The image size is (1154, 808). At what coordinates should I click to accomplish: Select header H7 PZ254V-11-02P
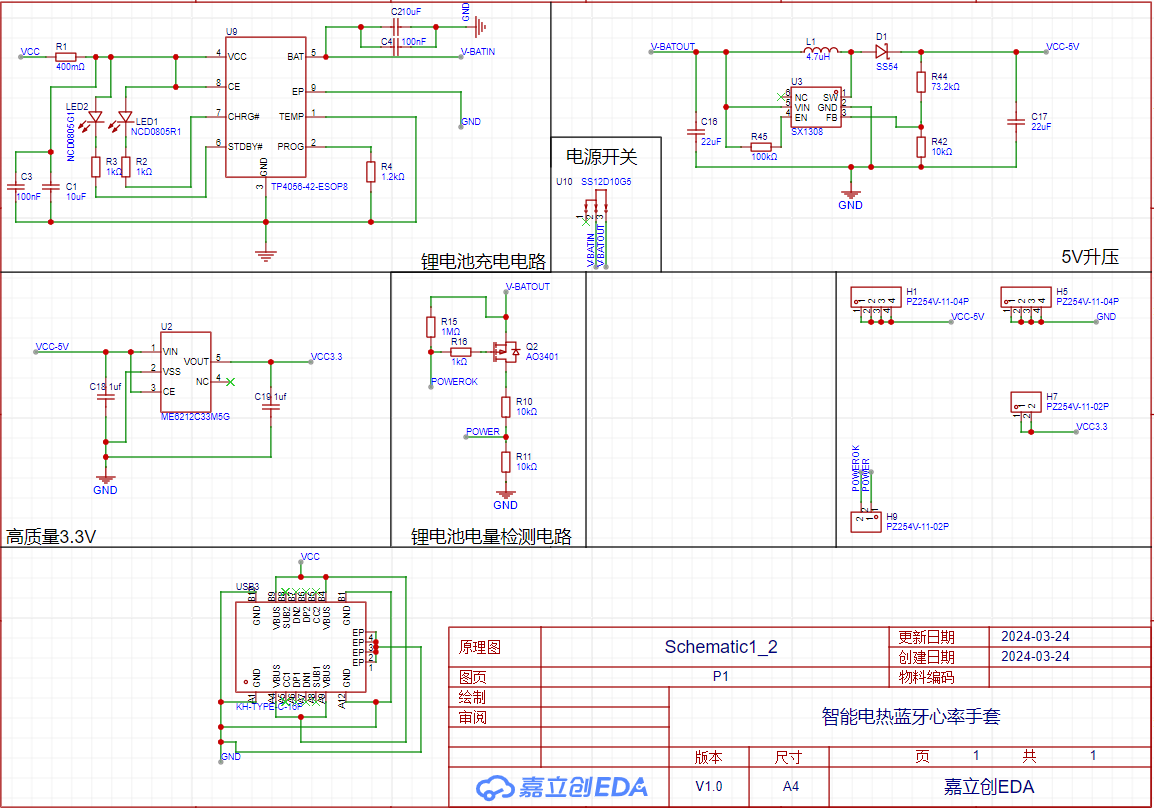[x=1026, y=402]
